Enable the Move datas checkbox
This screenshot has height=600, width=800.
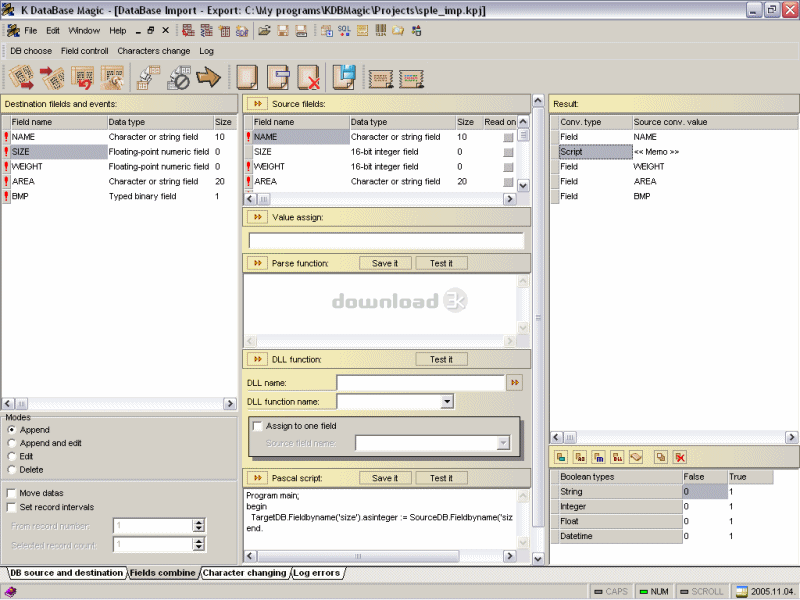point(12,493)
